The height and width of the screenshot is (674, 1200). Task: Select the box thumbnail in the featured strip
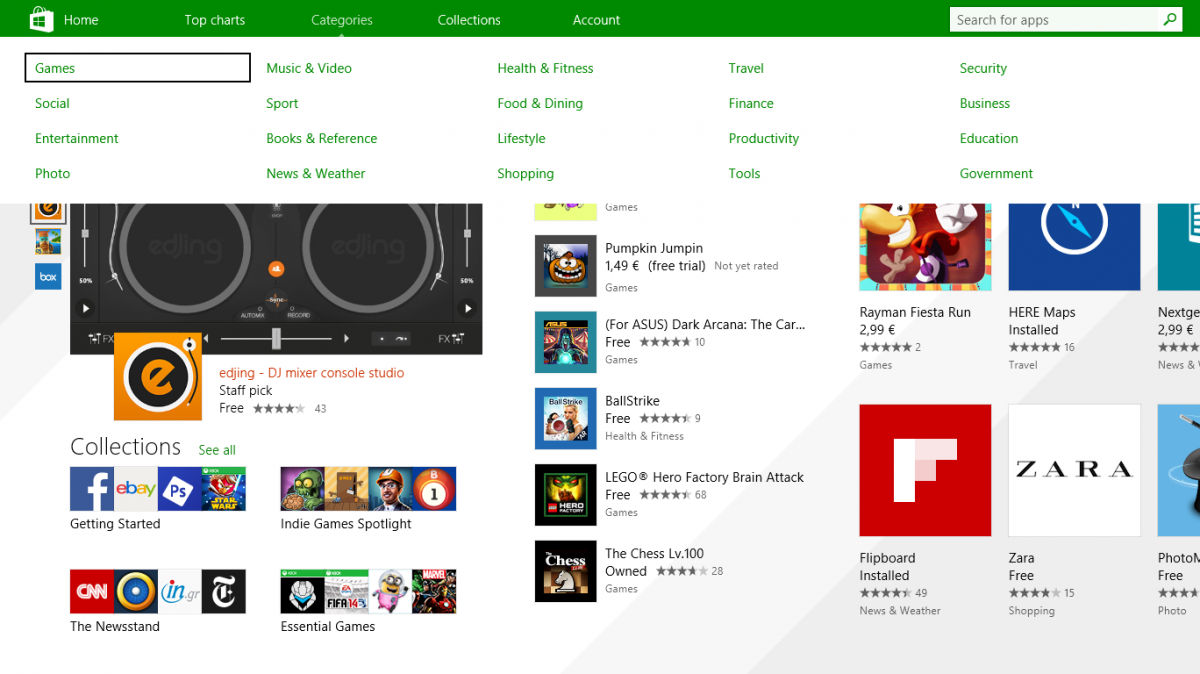click(x=48, y=275)
